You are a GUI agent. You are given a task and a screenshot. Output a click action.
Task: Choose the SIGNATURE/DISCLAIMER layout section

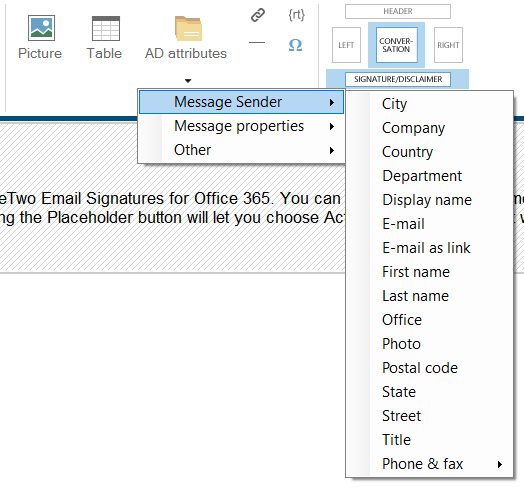pyautogui.click(x=398, y=79)
